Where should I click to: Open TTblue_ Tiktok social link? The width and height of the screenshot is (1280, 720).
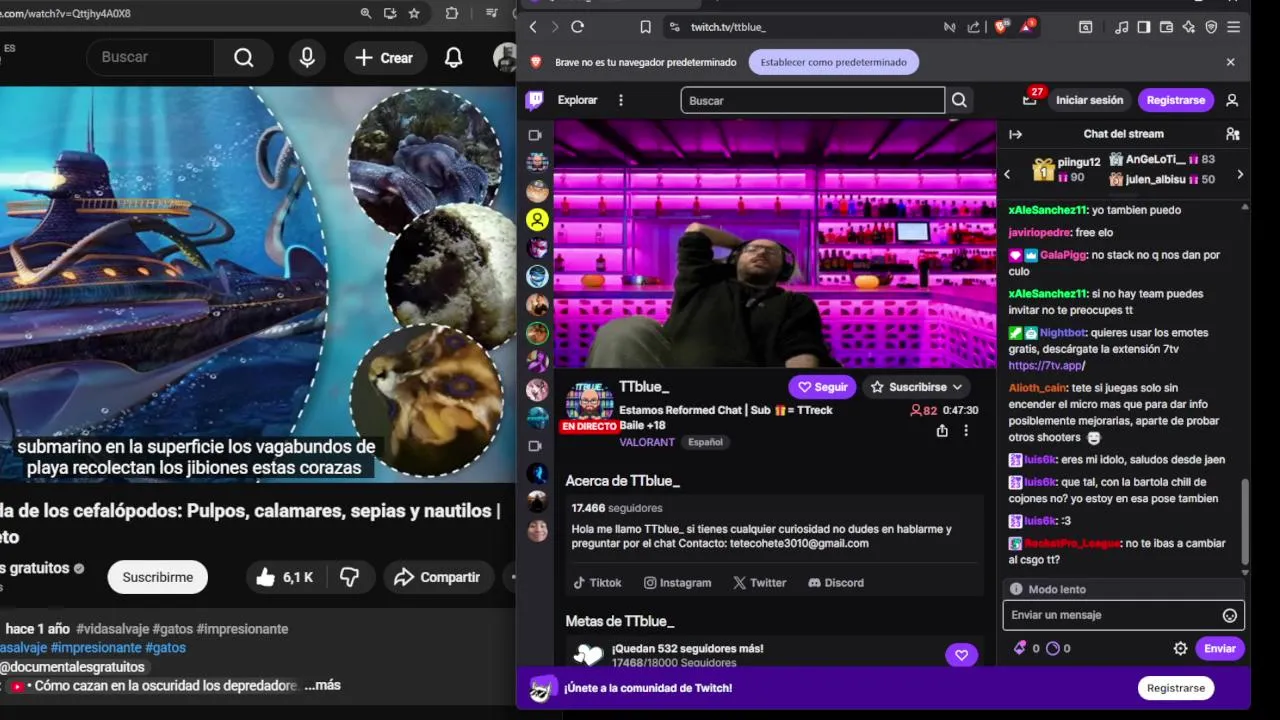597,582
